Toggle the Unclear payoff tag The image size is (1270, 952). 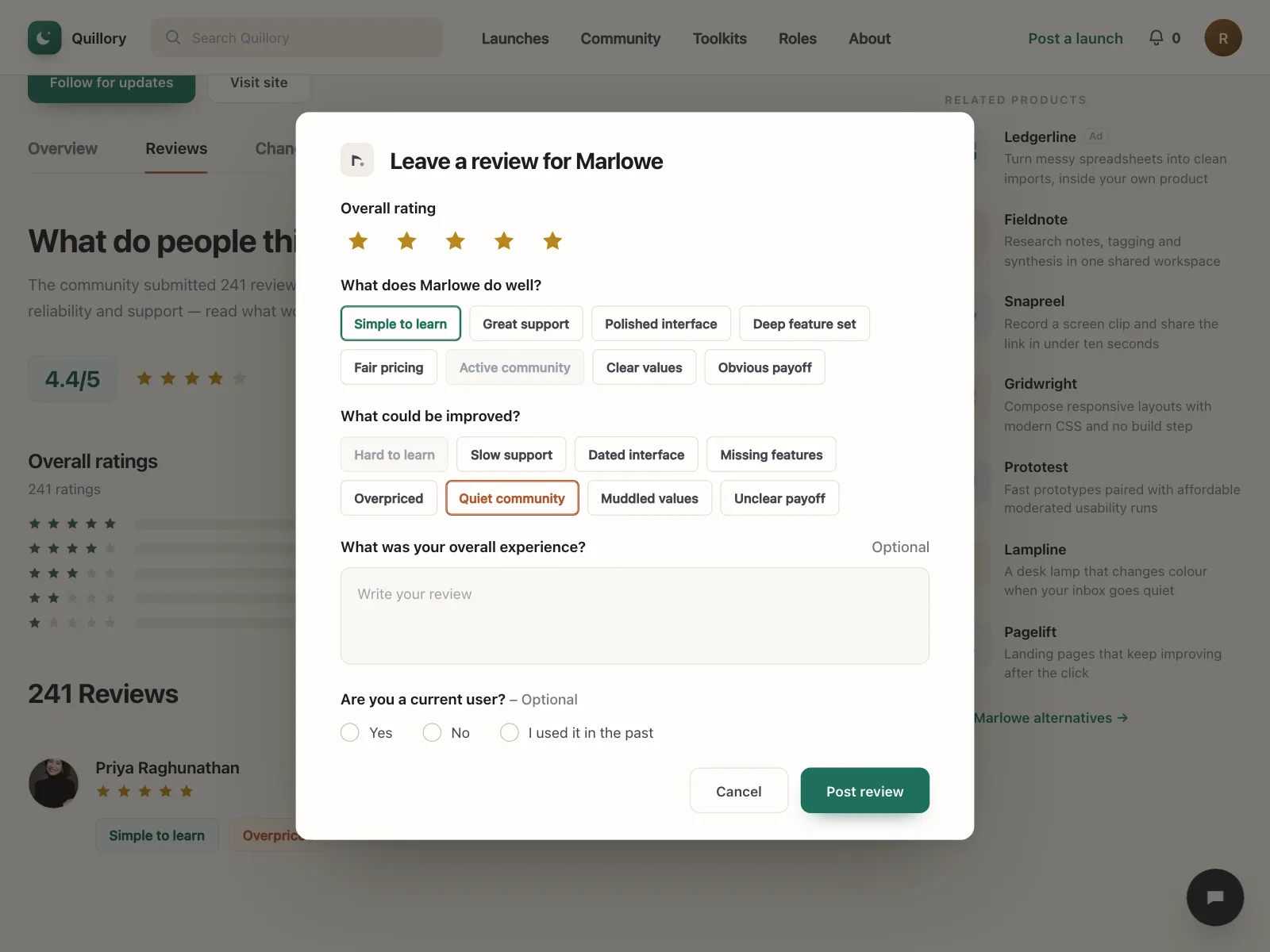point(779,498)
